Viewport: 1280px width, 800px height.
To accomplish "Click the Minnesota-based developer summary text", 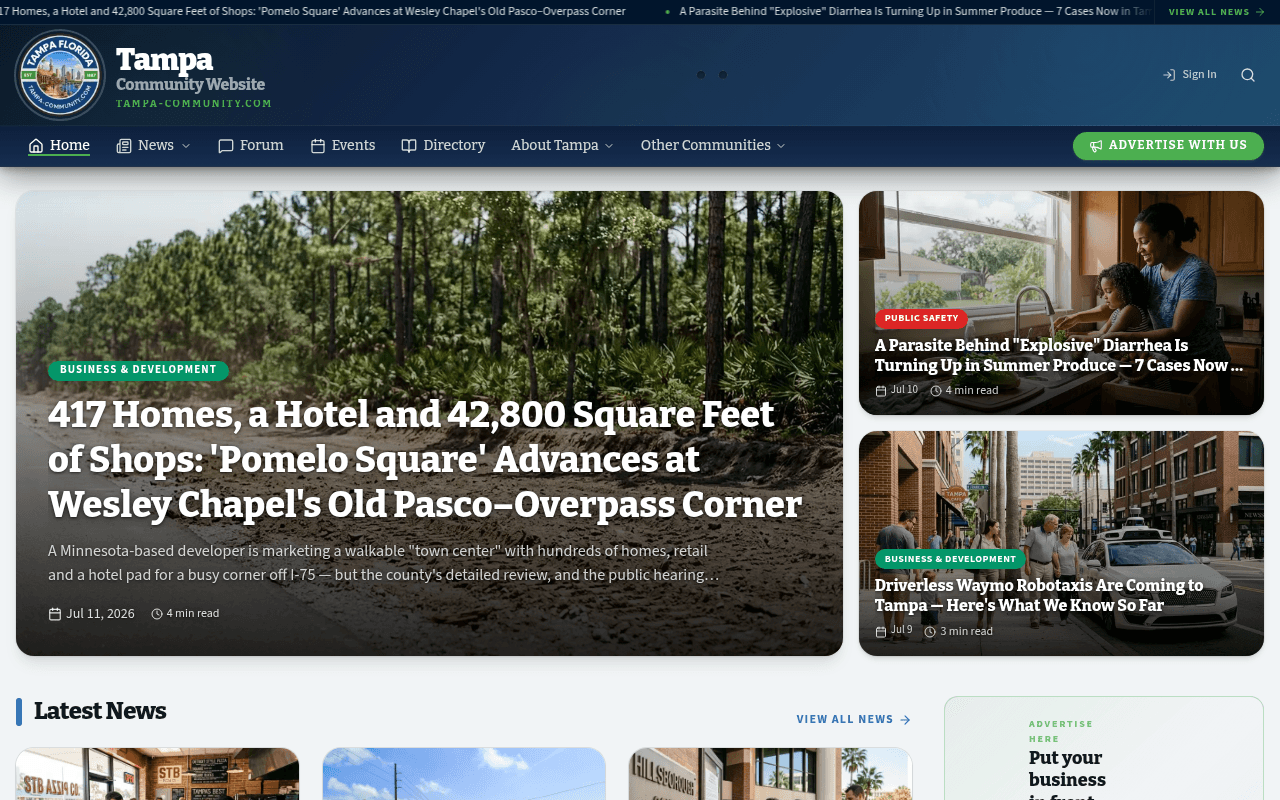I will pos(384,563).
